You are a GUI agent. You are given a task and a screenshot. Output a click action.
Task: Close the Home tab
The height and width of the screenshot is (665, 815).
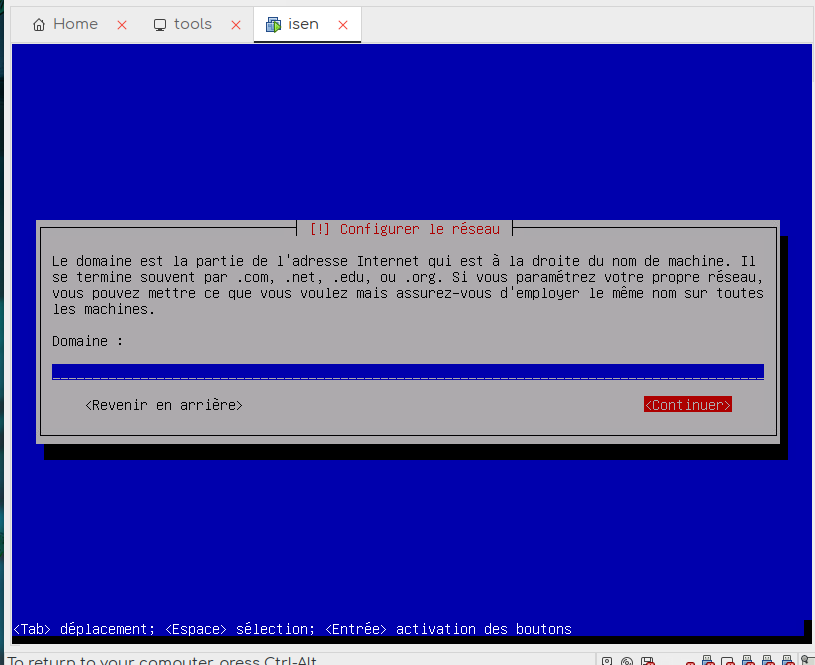click(x=122, y=25)
